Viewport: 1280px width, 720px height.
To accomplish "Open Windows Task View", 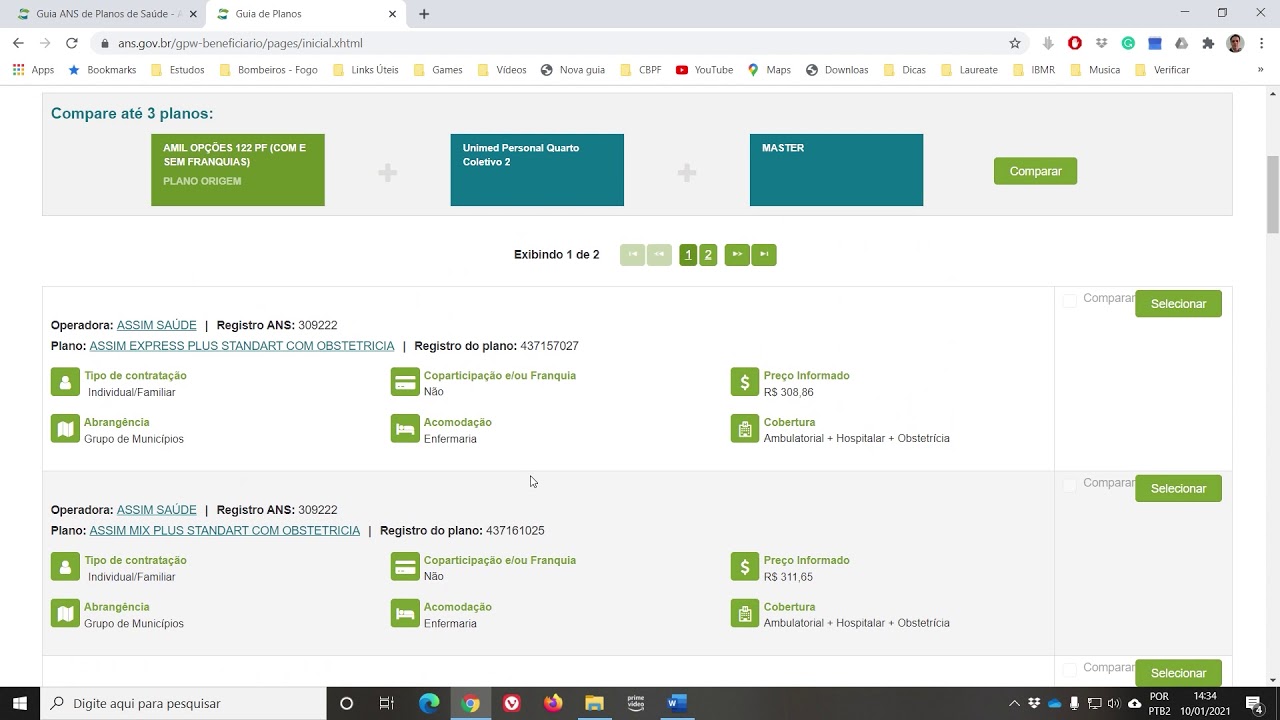I will (387, 703).
